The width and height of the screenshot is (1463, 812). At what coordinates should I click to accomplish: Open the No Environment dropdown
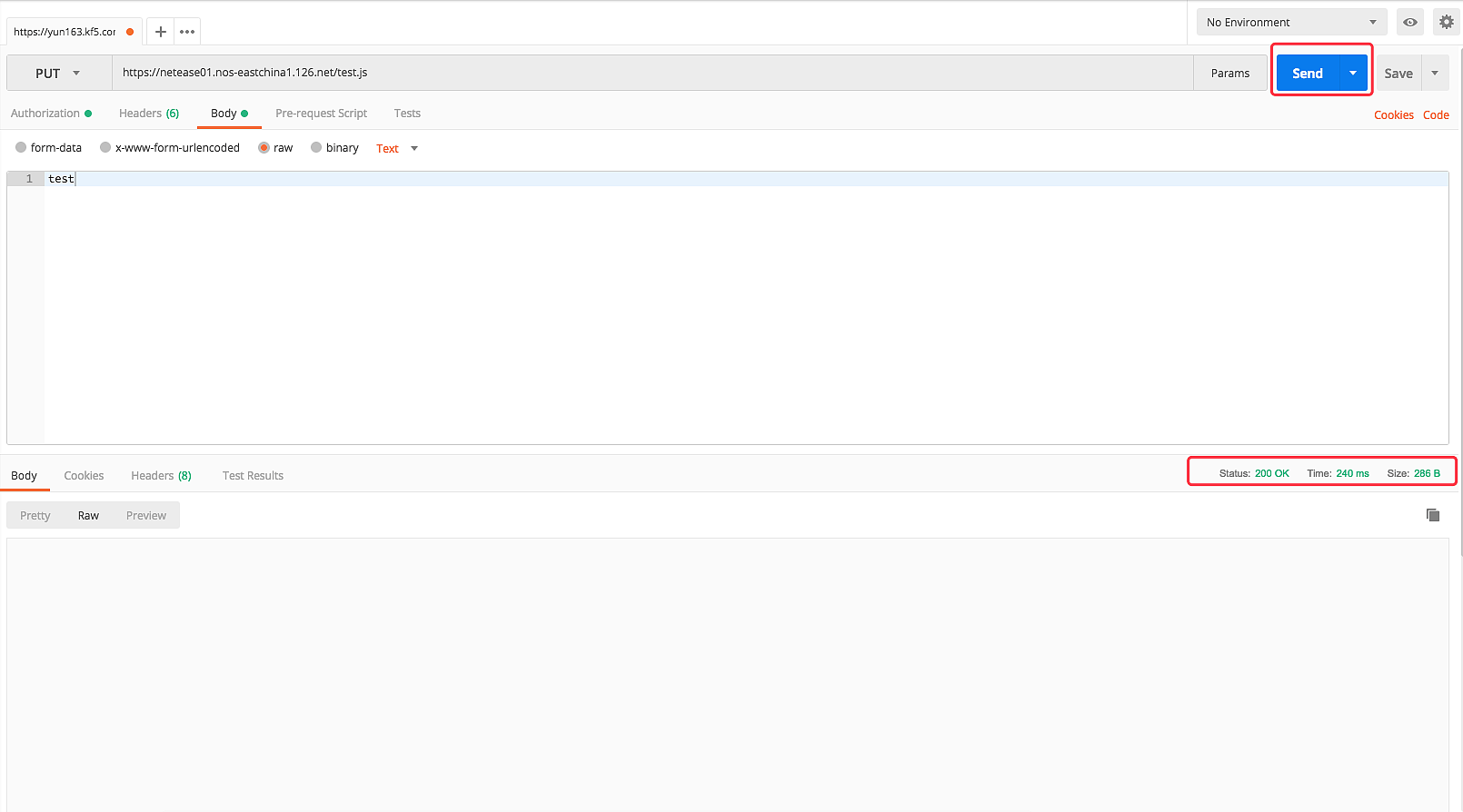point(1290,23)
